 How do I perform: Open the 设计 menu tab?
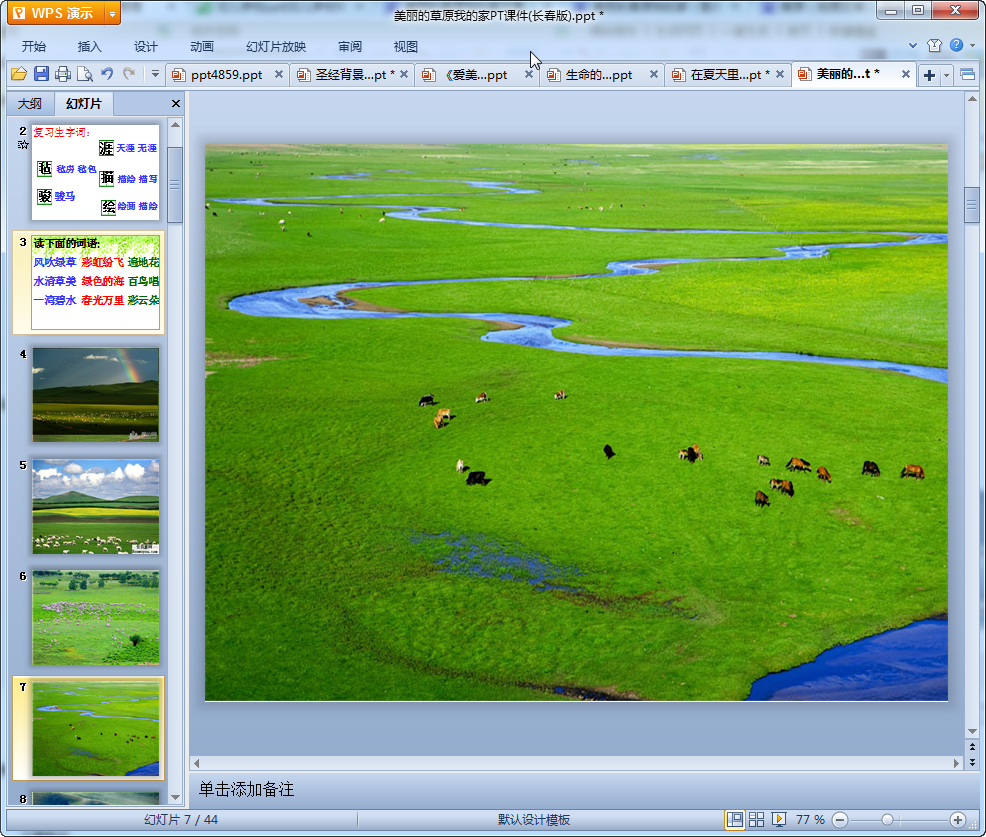(145, 47)
